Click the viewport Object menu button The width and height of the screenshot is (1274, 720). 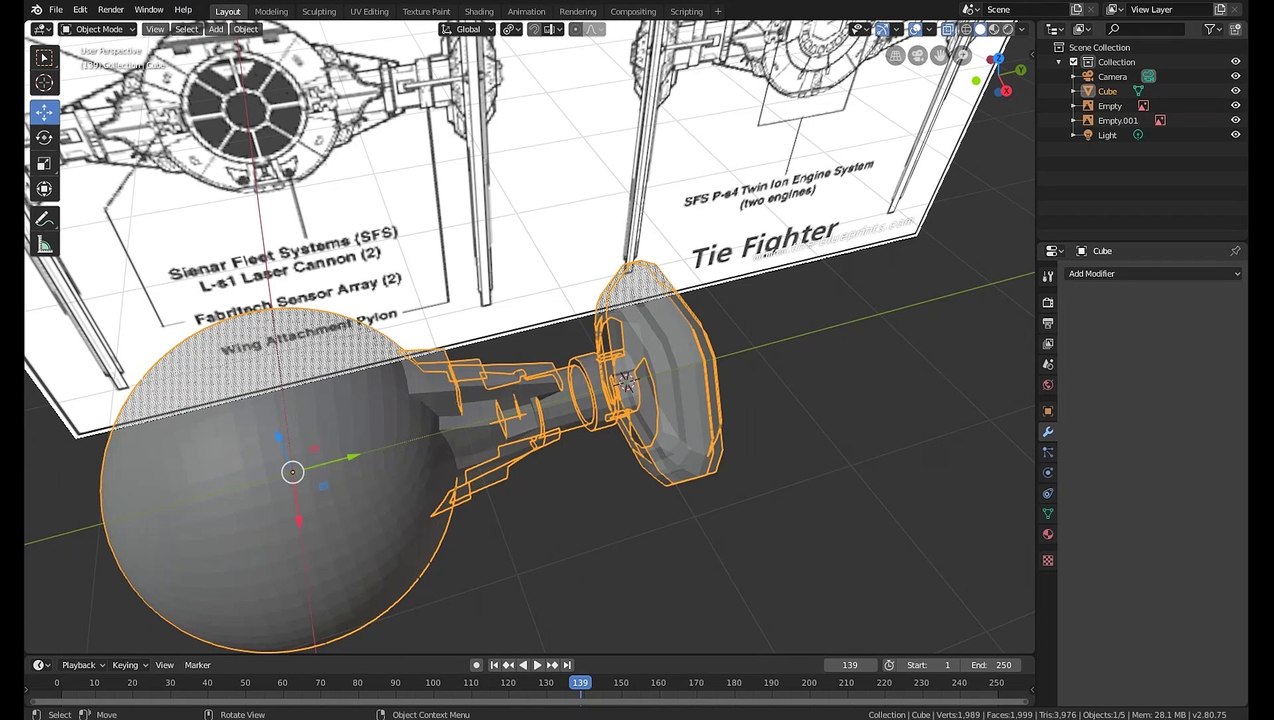[x=246, y=29]
